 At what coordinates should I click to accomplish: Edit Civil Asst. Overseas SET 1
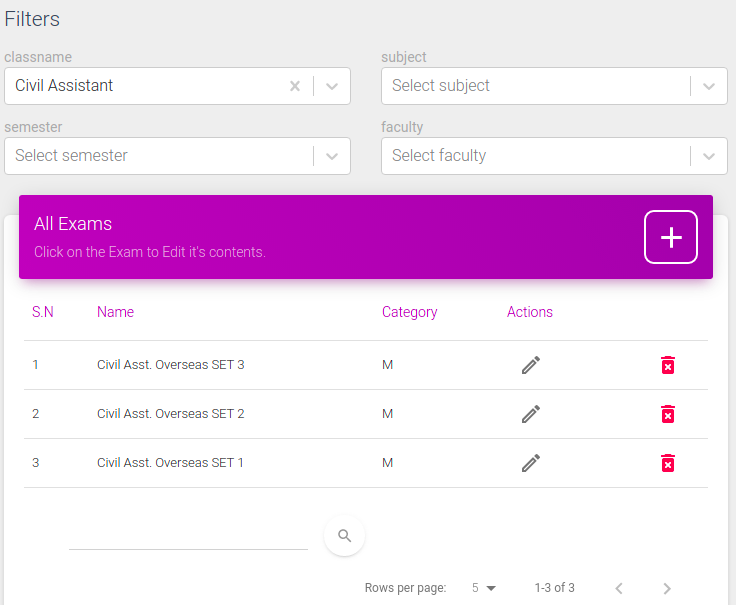coord(531,463)
